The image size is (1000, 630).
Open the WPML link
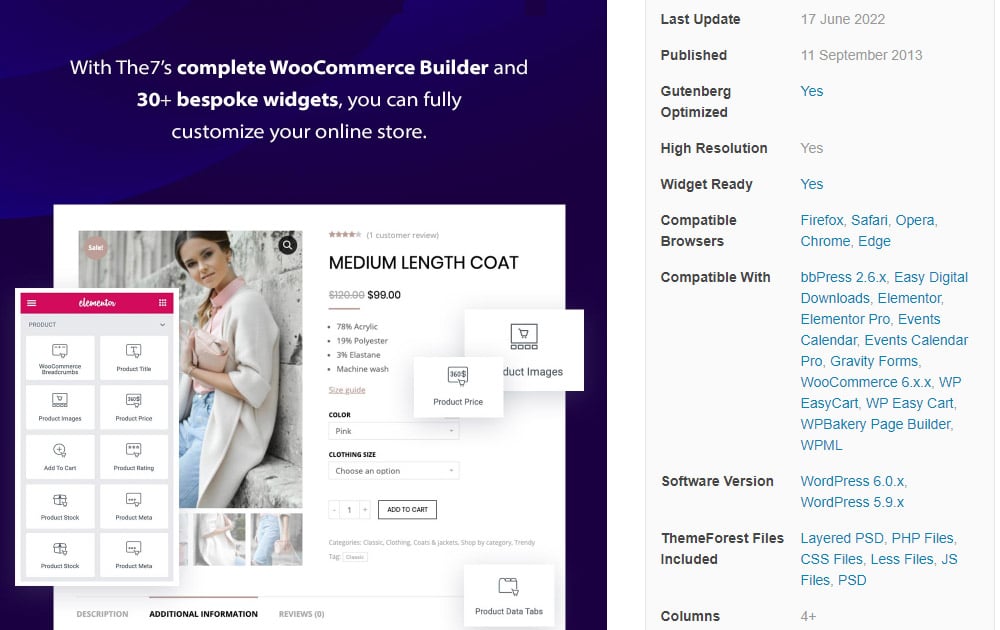coord(821,445)
